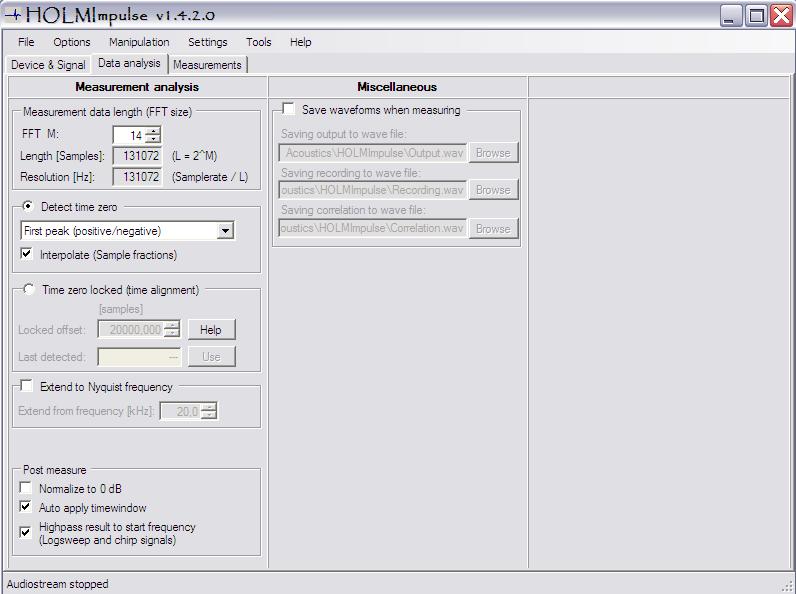Image resolution: width=796 pixels, height=594 pixels.
Task: Click the Use button for last detected
Action: tap(211, 357)
